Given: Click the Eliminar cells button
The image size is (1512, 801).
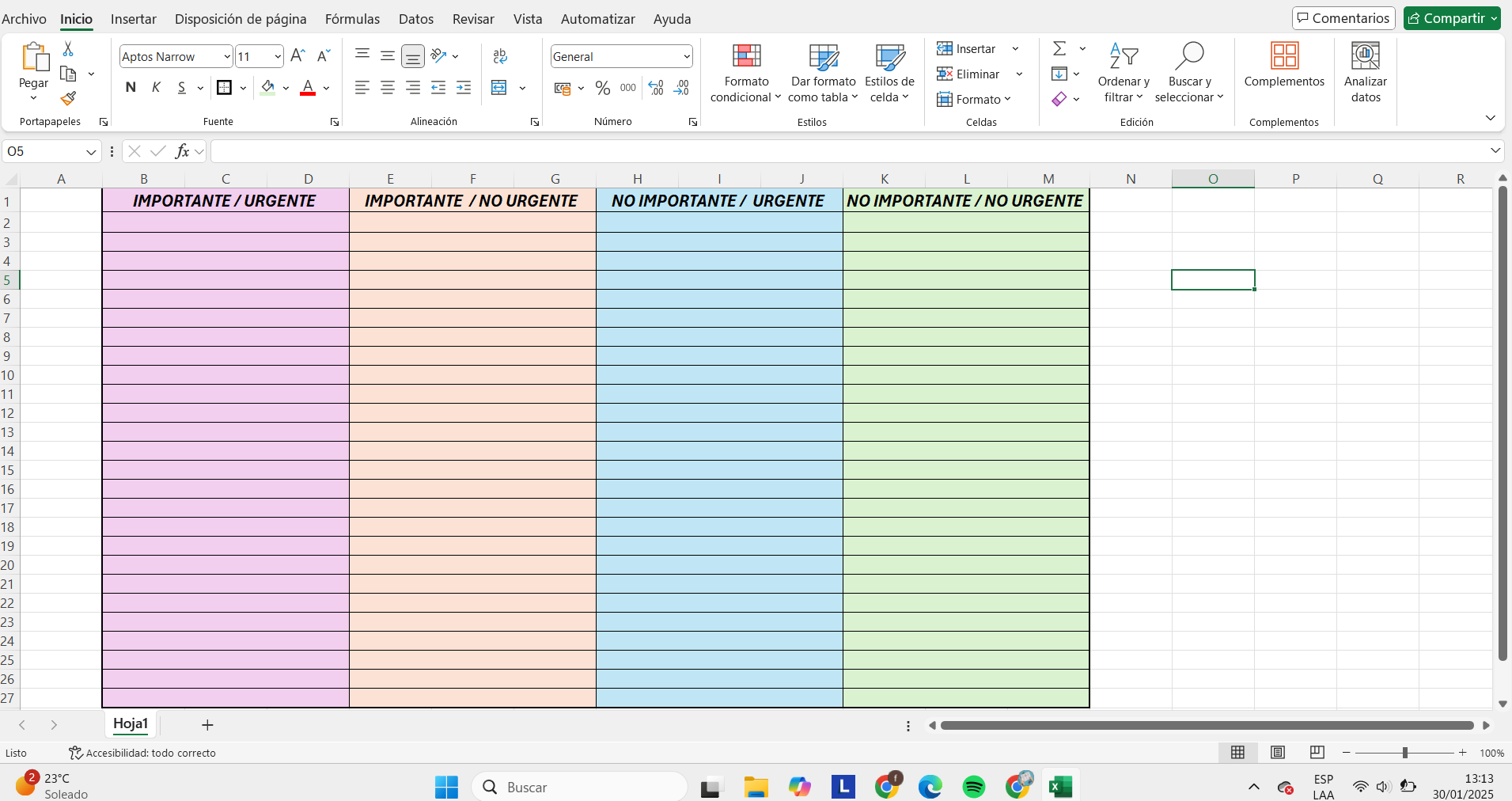Looking at the screenshot, I should (968, 74).
